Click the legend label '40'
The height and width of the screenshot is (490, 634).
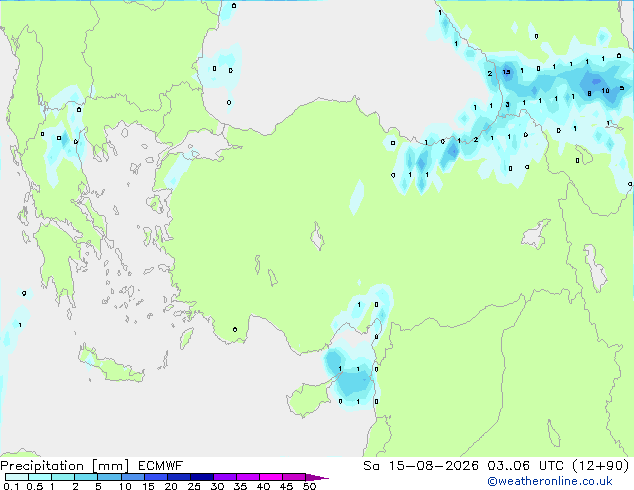[x=263, y=486]
